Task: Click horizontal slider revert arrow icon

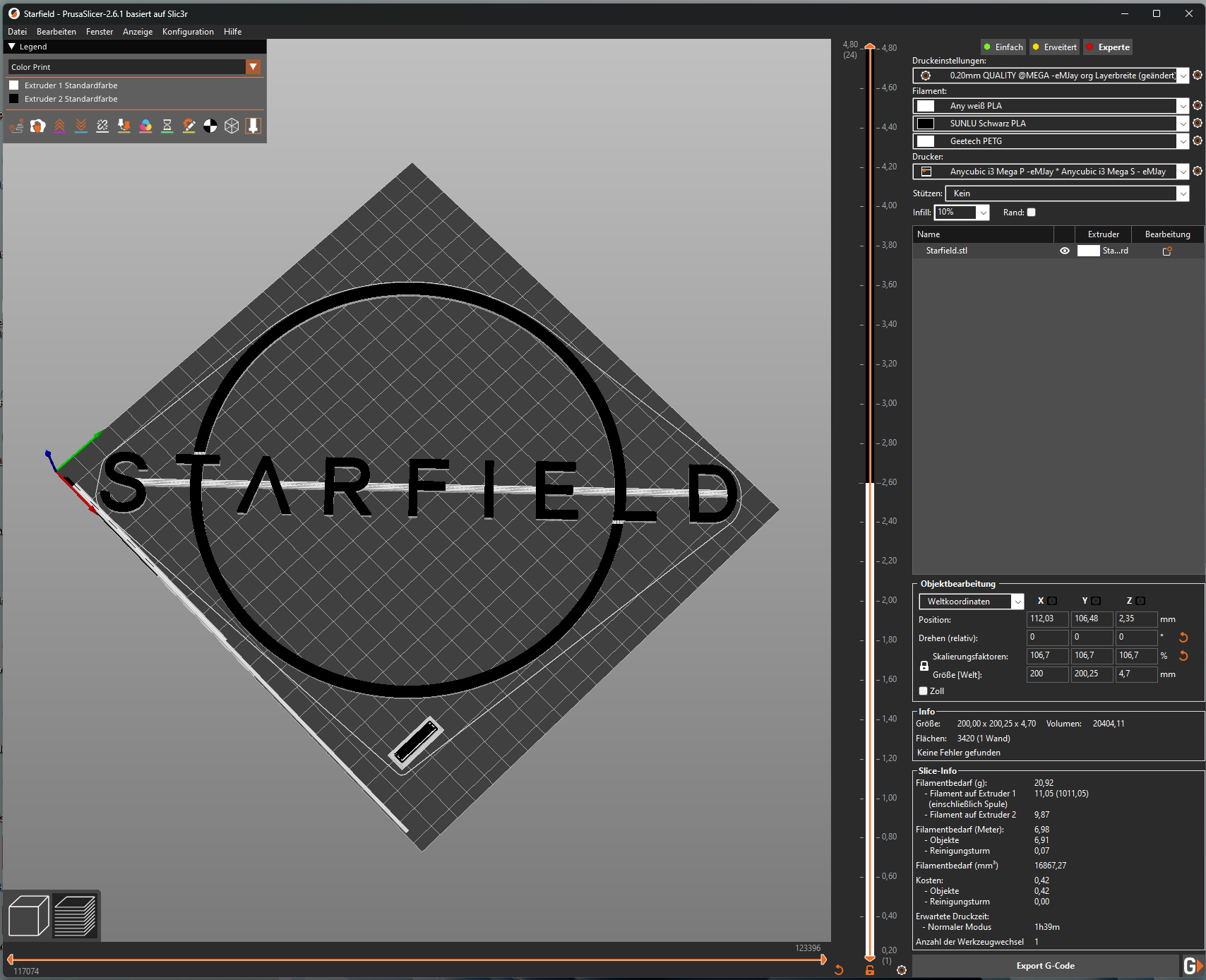Action: point(839,970)
